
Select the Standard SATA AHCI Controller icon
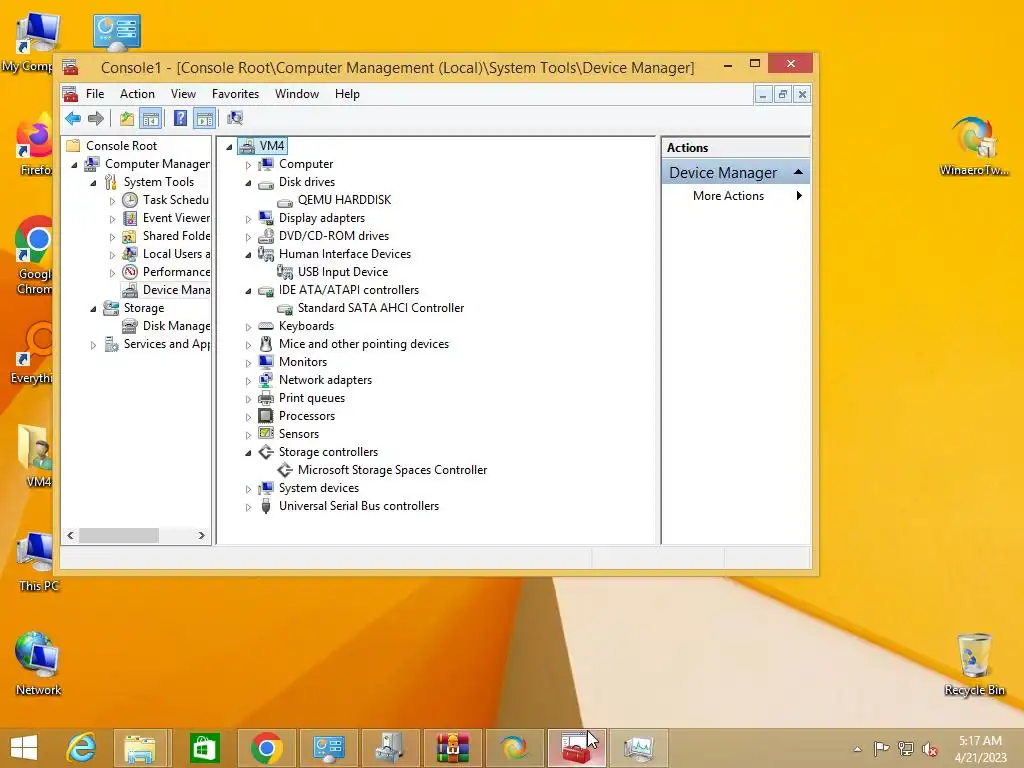pyautogui.click(x=285, y=308)
